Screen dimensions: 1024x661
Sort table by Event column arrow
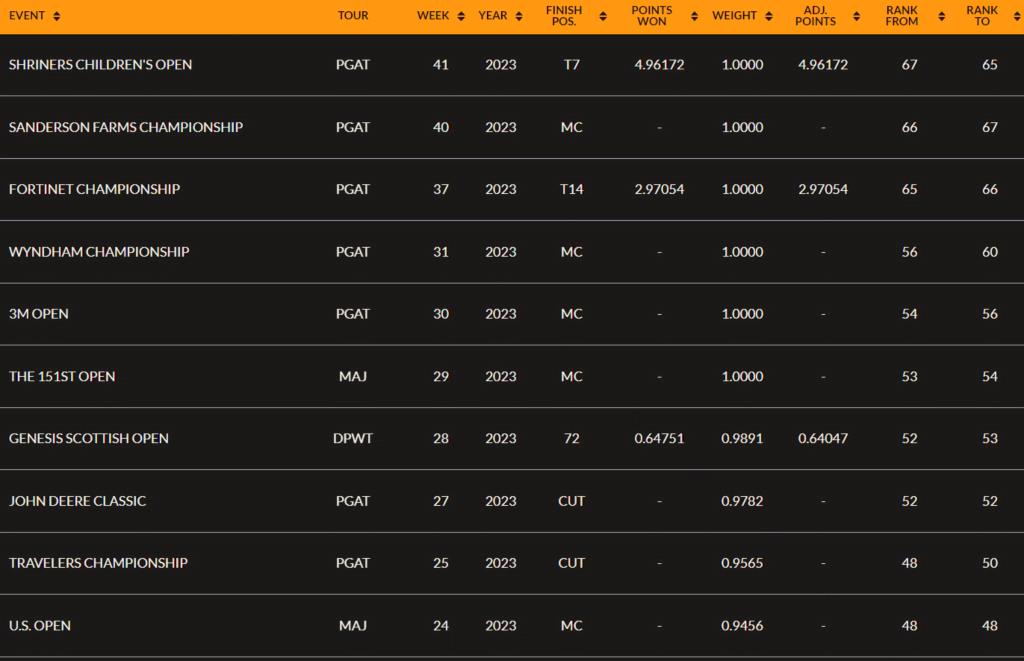pyautogui.click(x=57, y=16)
